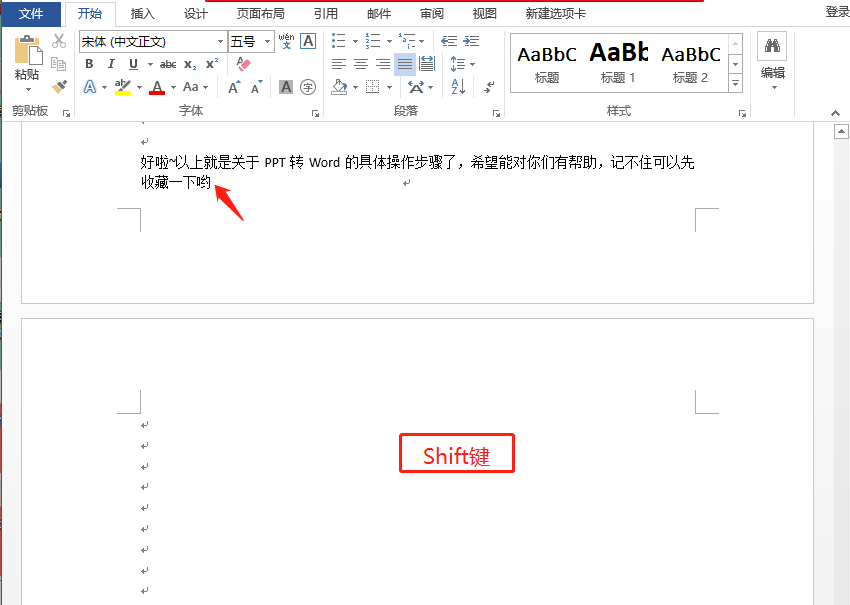Toggle subscript formatting

click(190, 65)
